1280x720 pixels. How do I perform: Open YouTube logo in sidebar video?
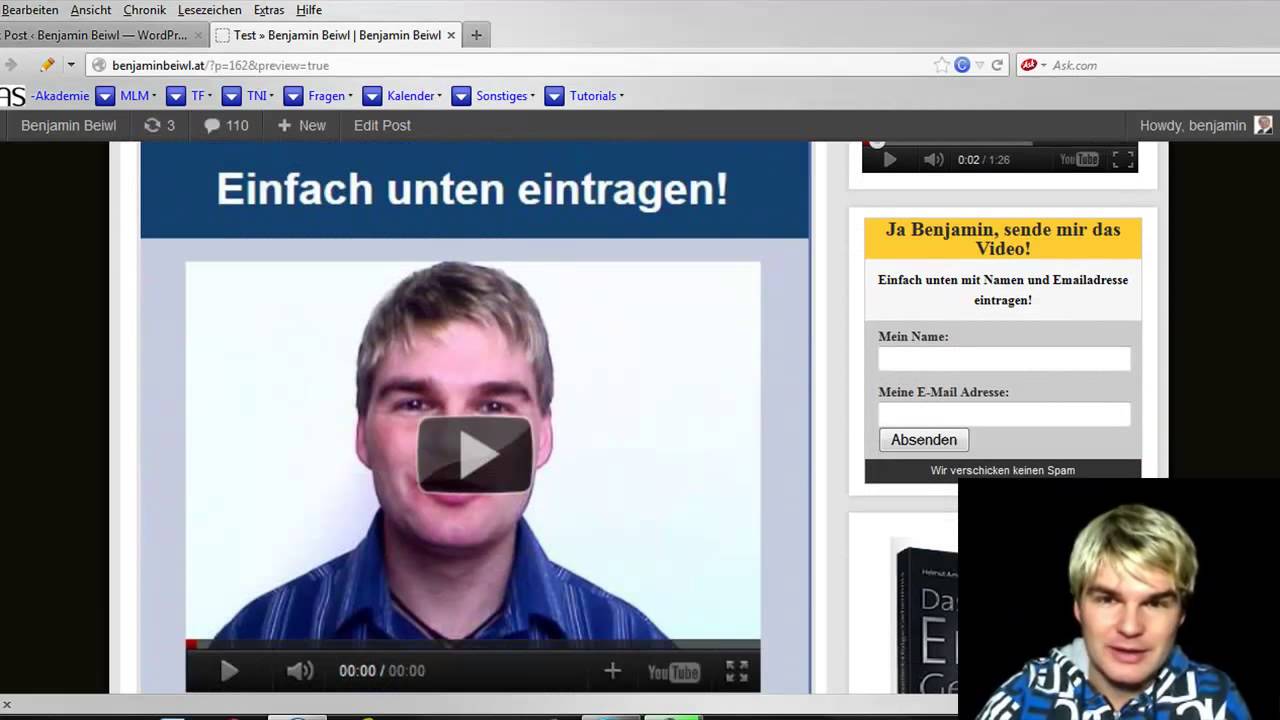click(x=1079, y=159)
